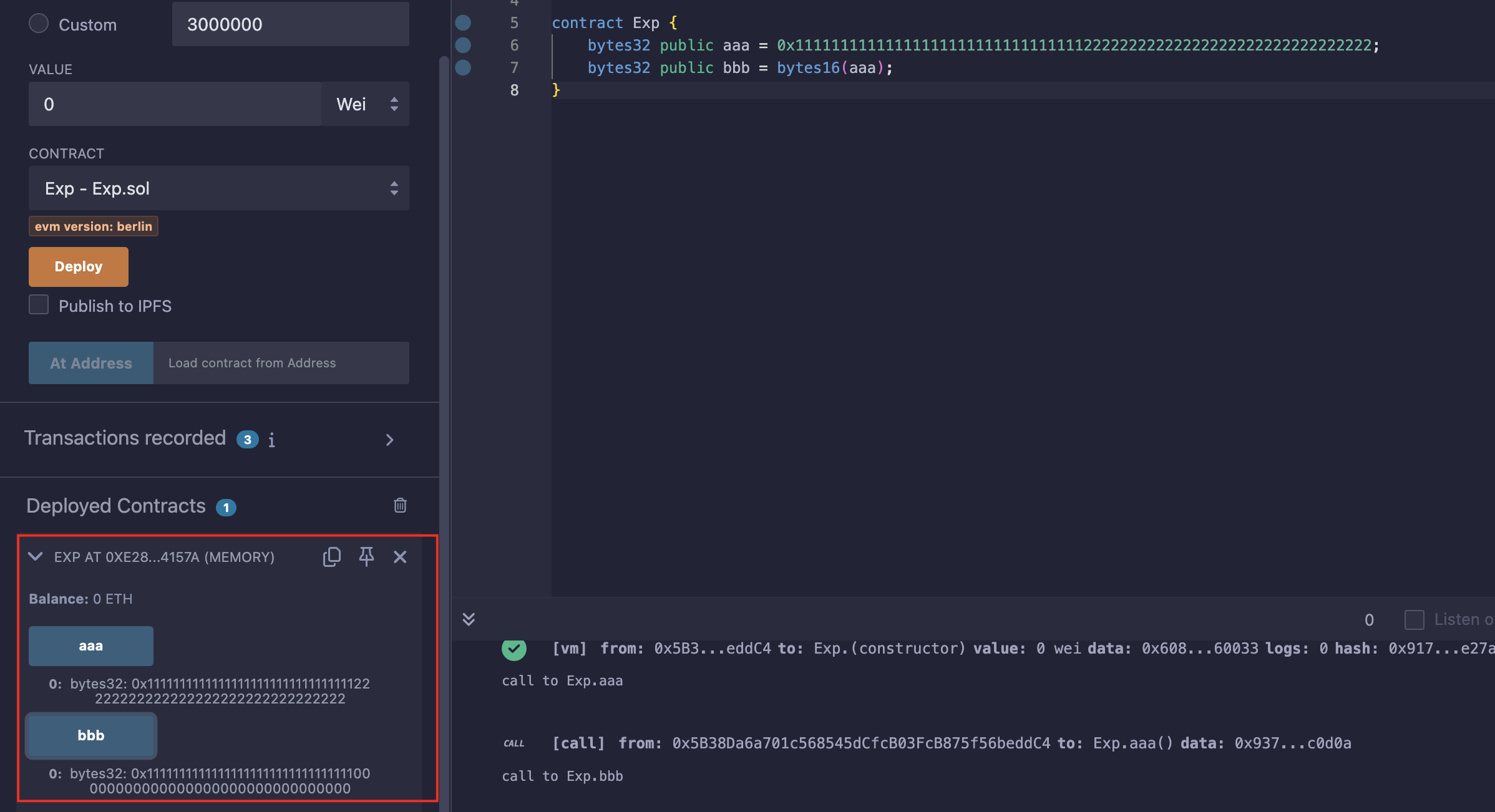This screenshot has height=812, width=1495.
Task: Enable Publish to IPFS checkbox
Action: pos(39,305)
